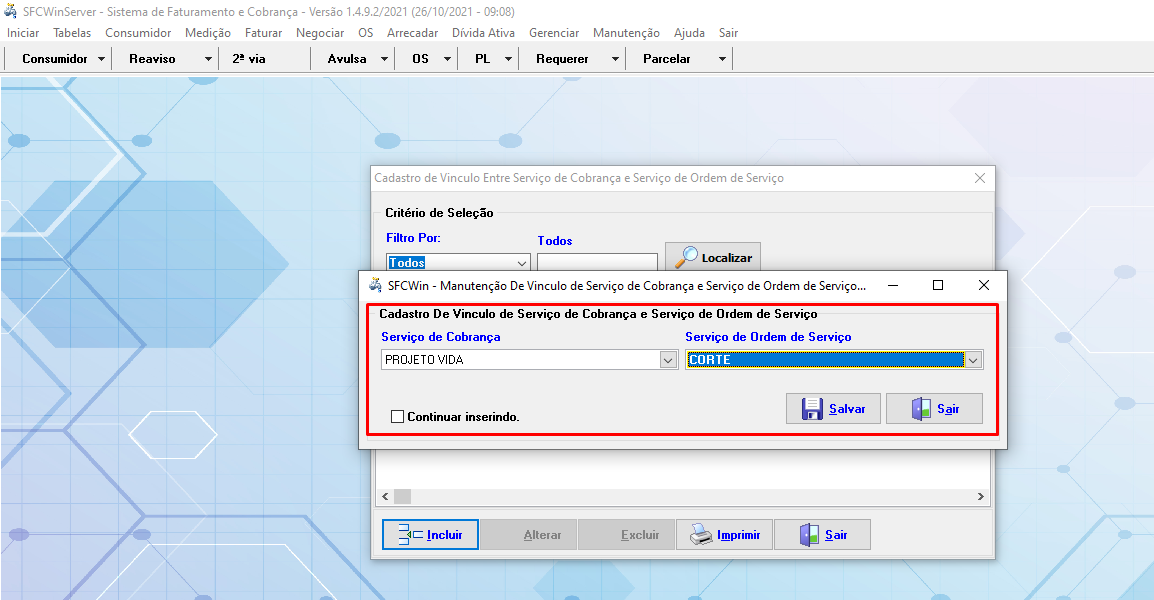Screen dimensions: 1154x600
Task: Enable the Continuar inserindo checkbox
Action: (x=398, y=416)
